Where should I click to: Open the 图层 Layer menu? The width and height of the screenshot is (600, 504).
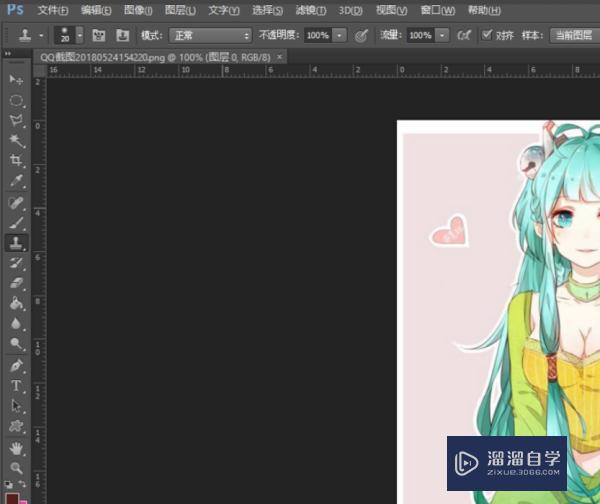tap(180, 10)
